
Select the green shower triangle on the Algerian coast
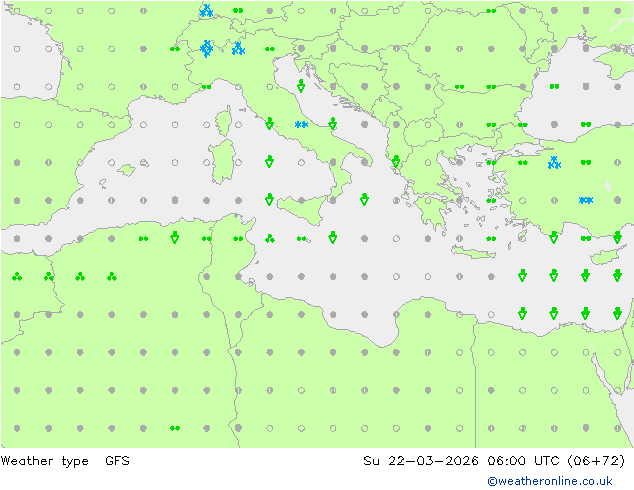[175, 238]
